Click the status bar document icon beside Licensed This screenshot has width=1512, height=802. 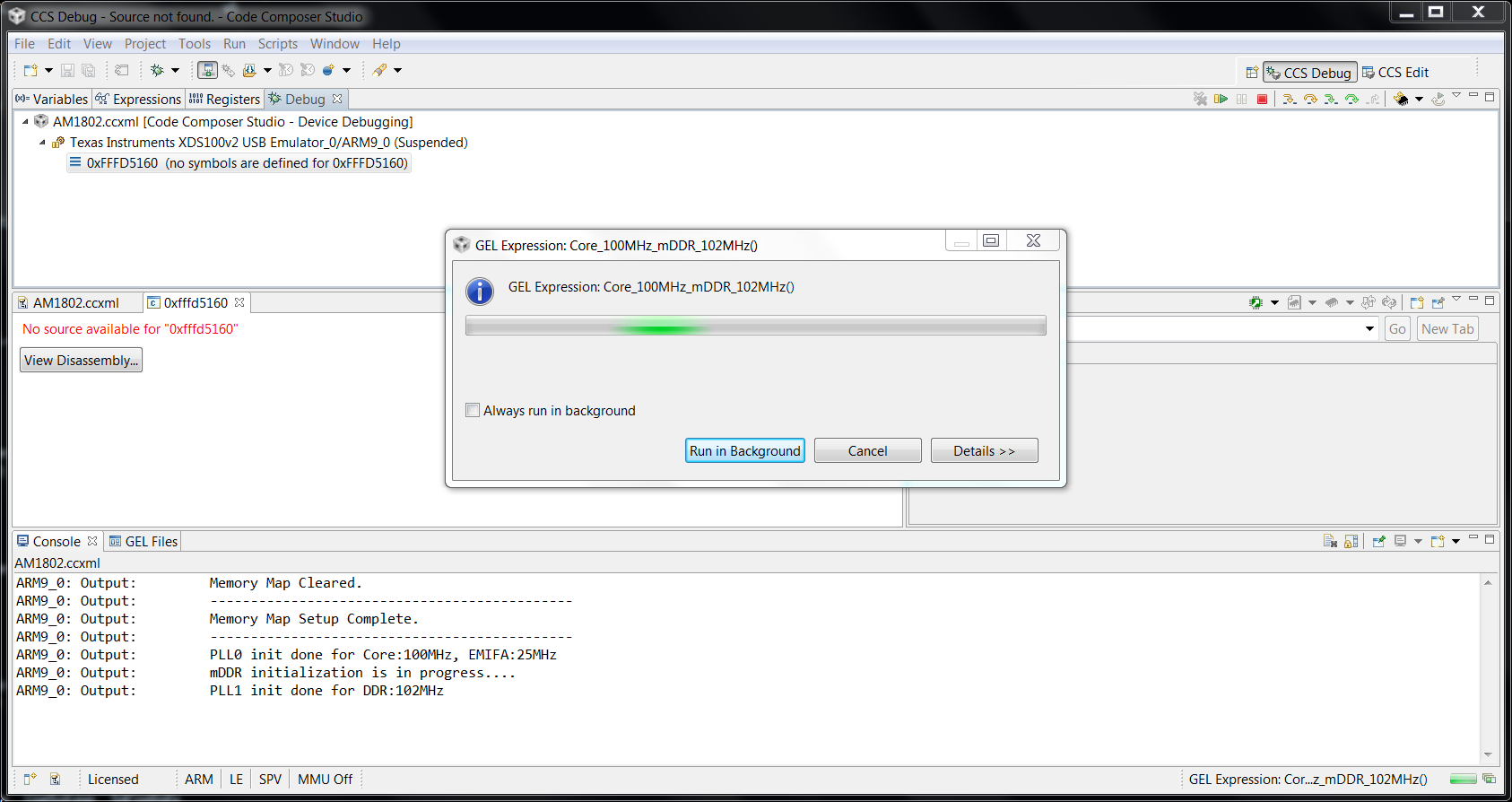click(x=55, y=779)
